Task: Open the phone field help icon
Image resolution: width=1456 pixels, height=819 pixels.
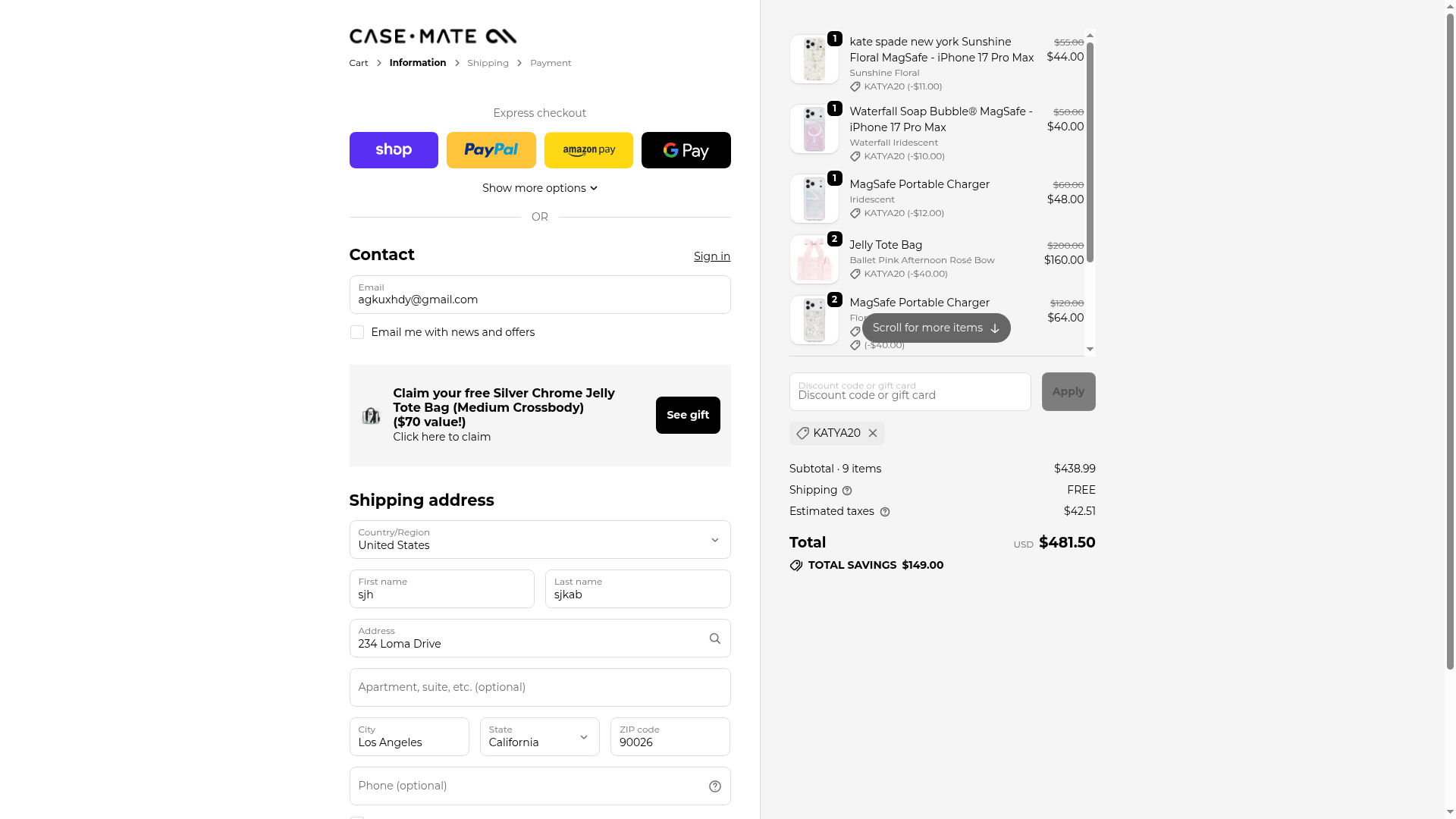Action: 714,786
